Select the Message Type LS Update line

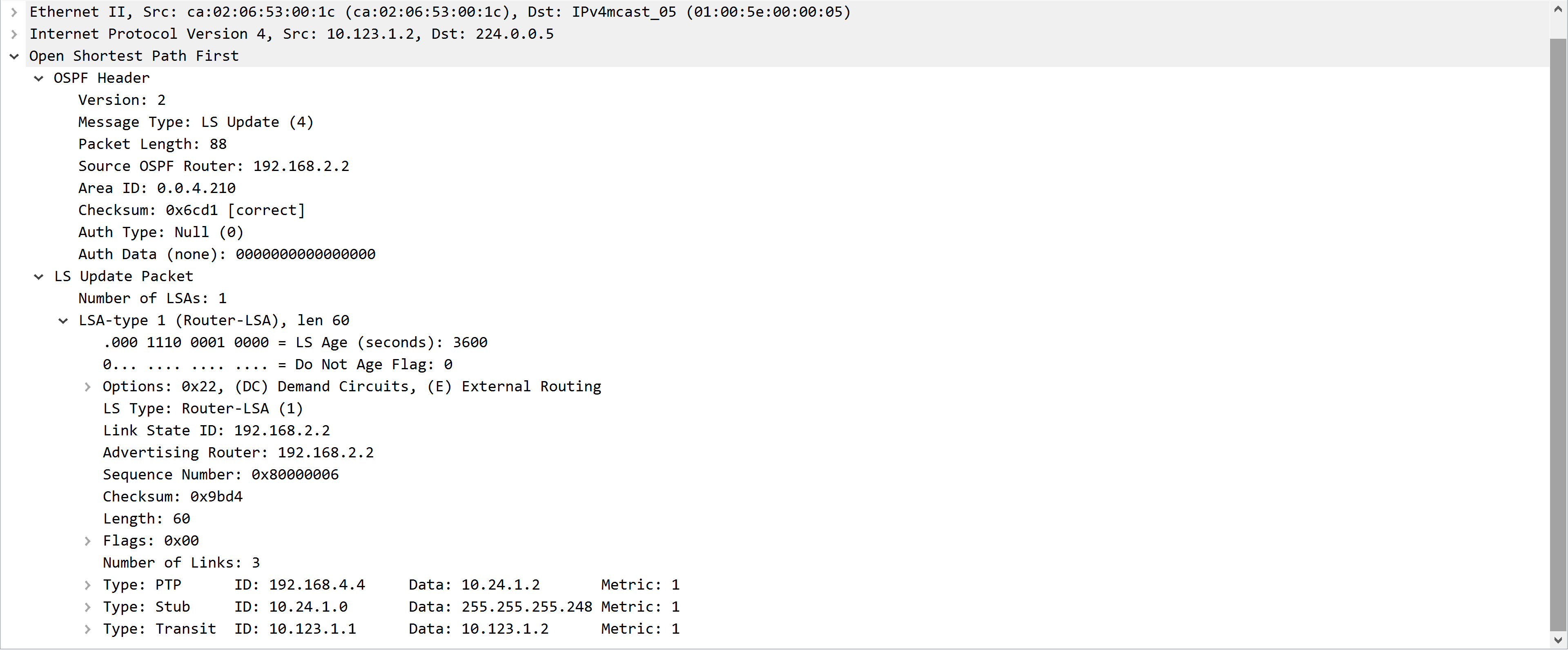[196, 122]
